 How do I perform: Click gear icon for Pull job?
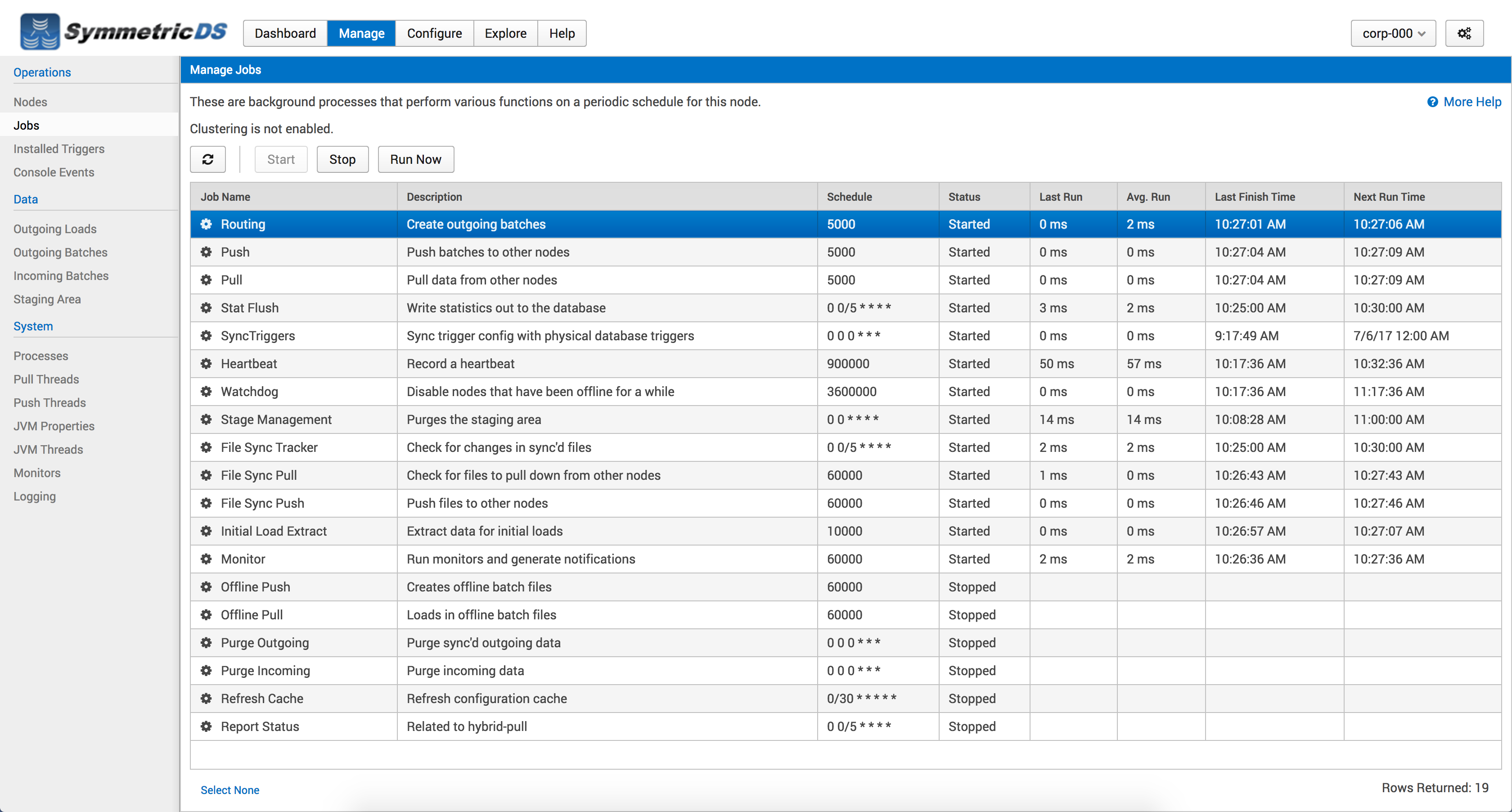[x=206, y=280]
